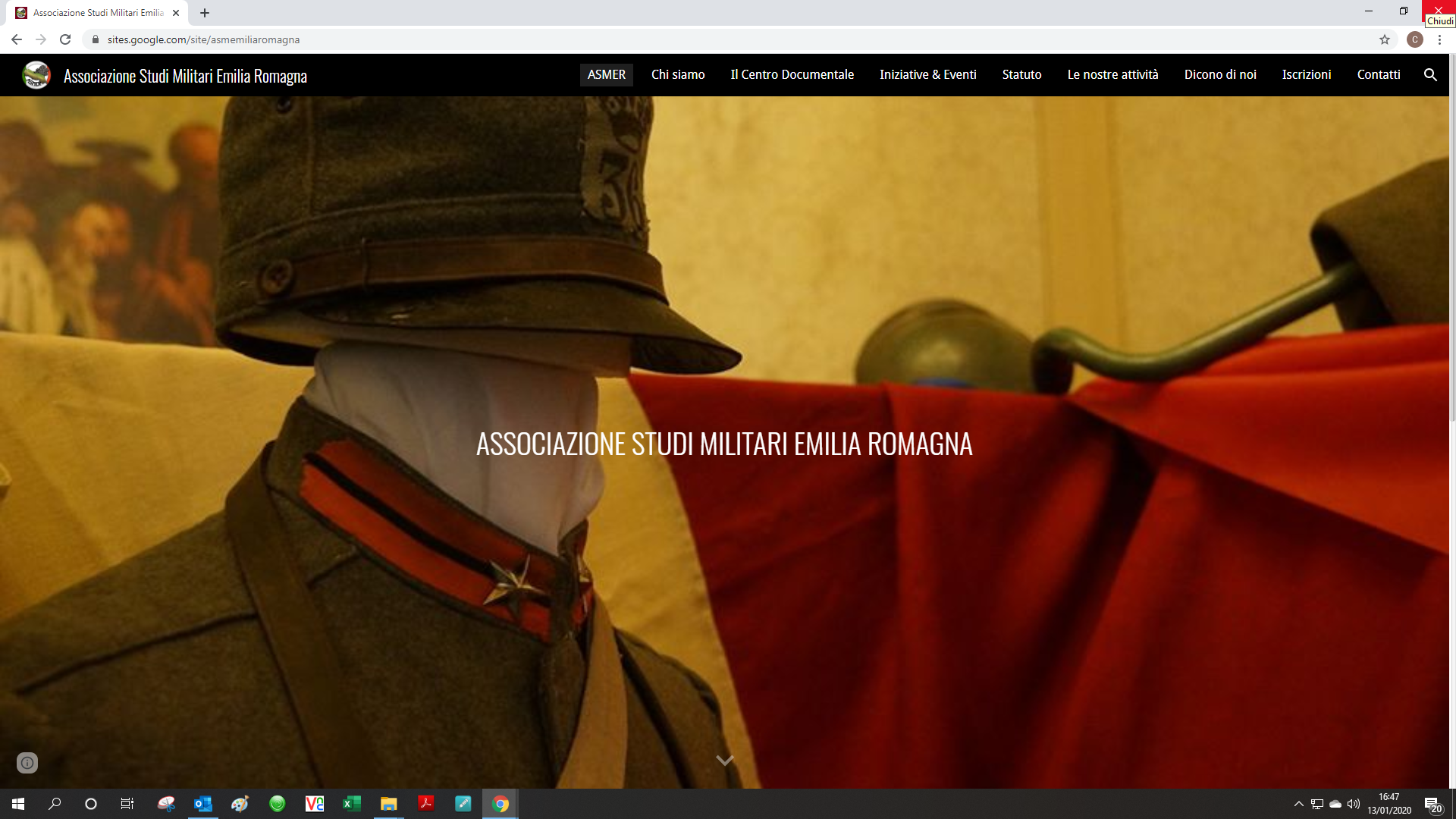Screen dimensions: 1456x819
Task: Go to the Iscrizioni page
Action: [x=1307, y=74]
